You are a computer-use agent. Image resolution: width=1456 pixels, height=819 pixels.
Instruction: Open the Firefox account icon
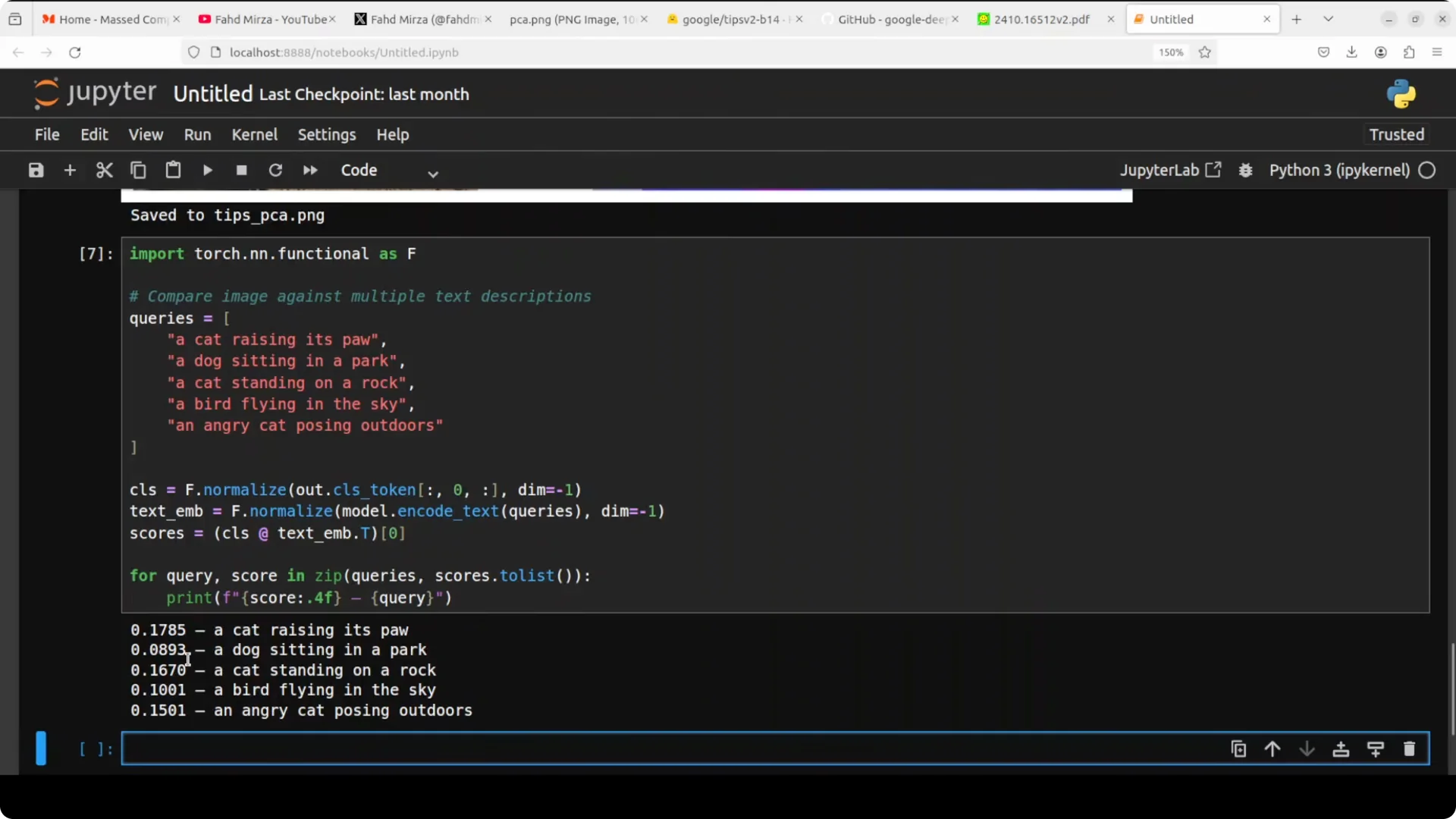tap(1380, 52)
